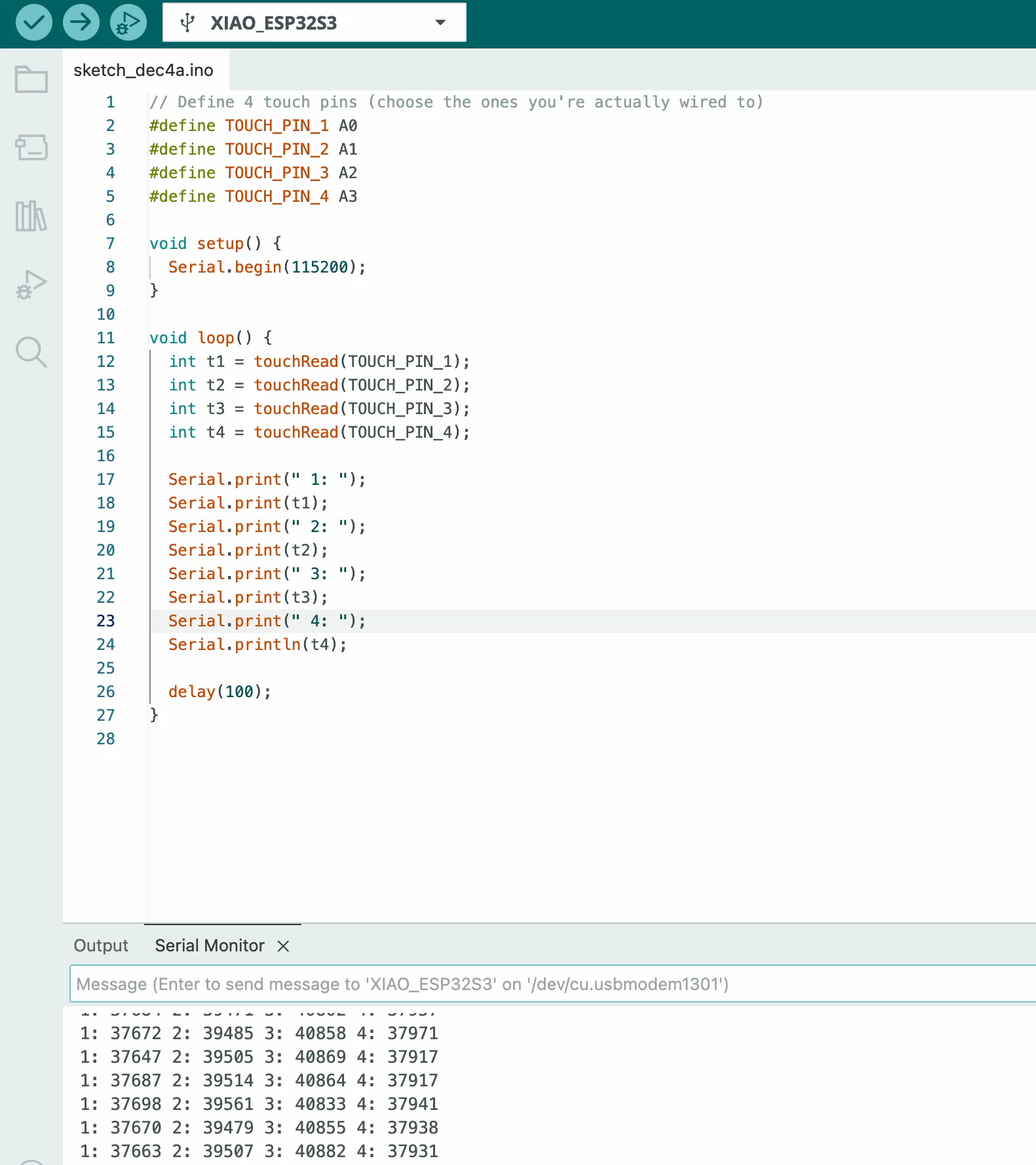Expand the XIAO_ESP32S3 board selector dropdown
The width and height of the screenshot is (1036, 1165).
[314, 23]
